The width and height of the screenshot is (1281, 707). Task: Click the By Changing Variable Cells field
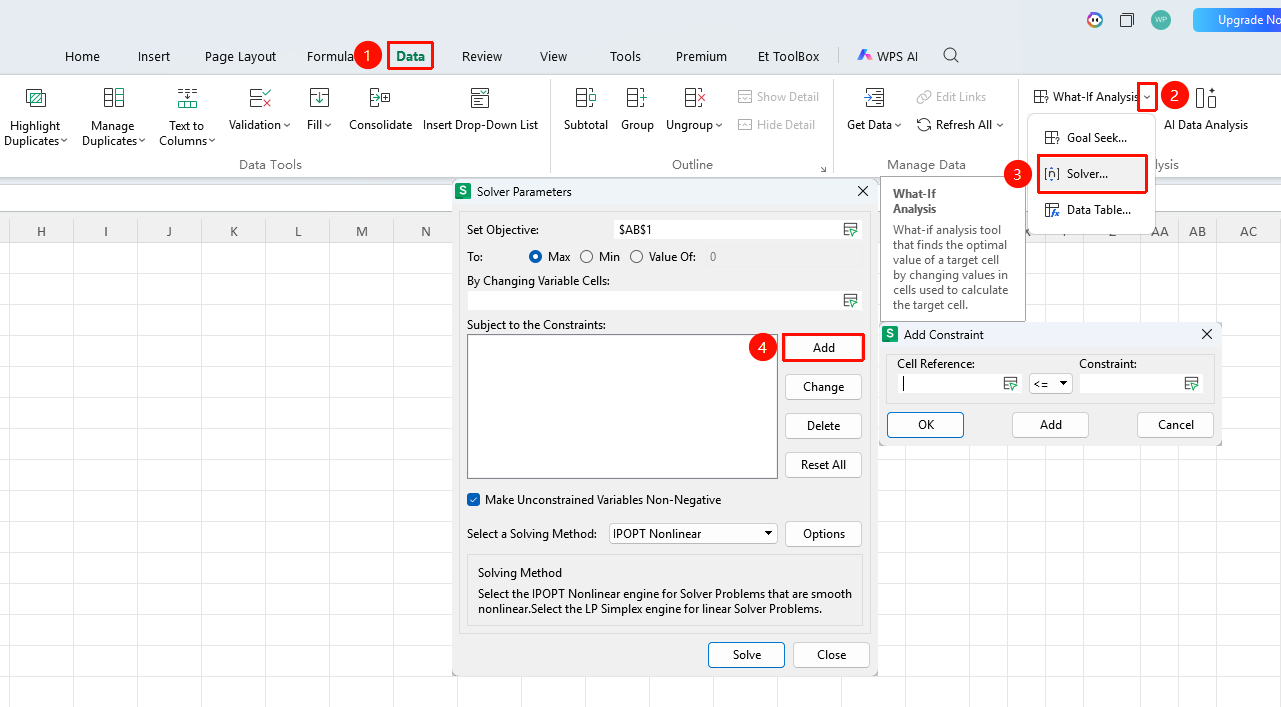(x=654, y=300)
